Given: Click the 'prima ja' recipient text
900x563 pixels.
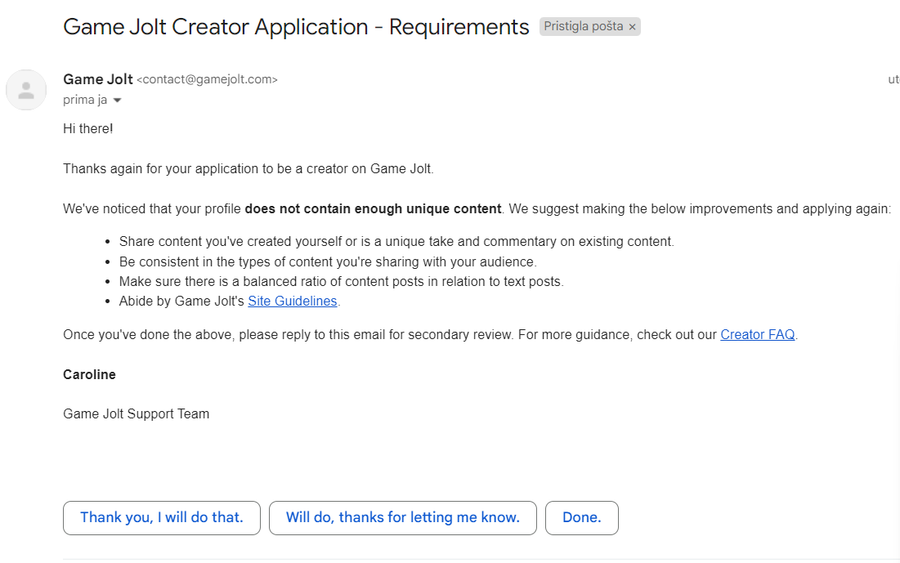Looking at the screenshot, I should (x=85, y=100).
